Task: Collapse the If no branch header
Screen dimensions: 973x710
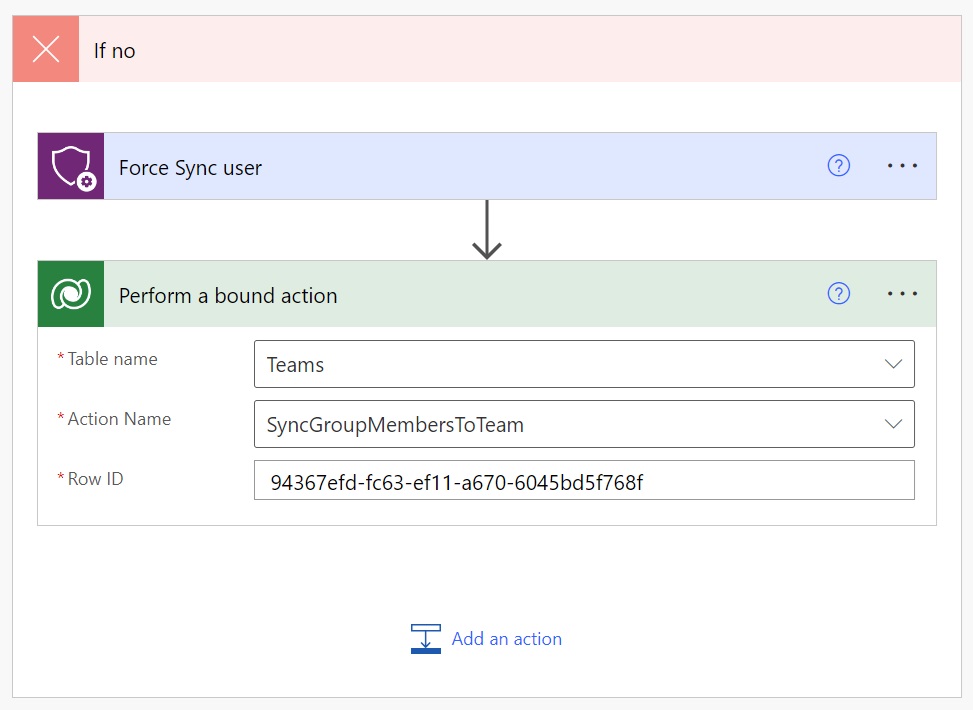Action: click(x=487, y=49)
